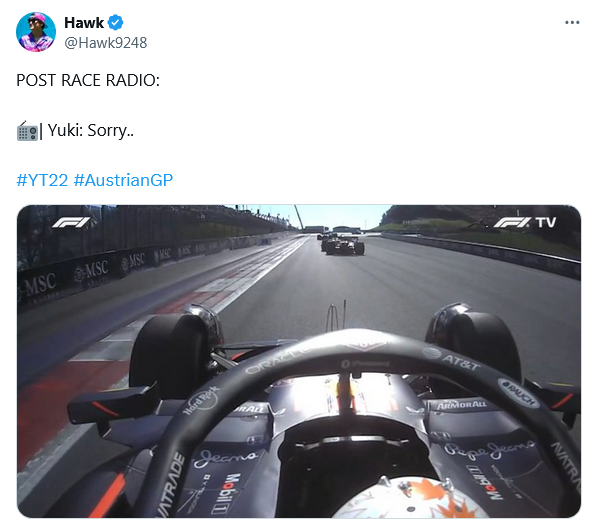Open the three-dot more options menu
This screenshot has width=598, height=531.
click(572, 23)
